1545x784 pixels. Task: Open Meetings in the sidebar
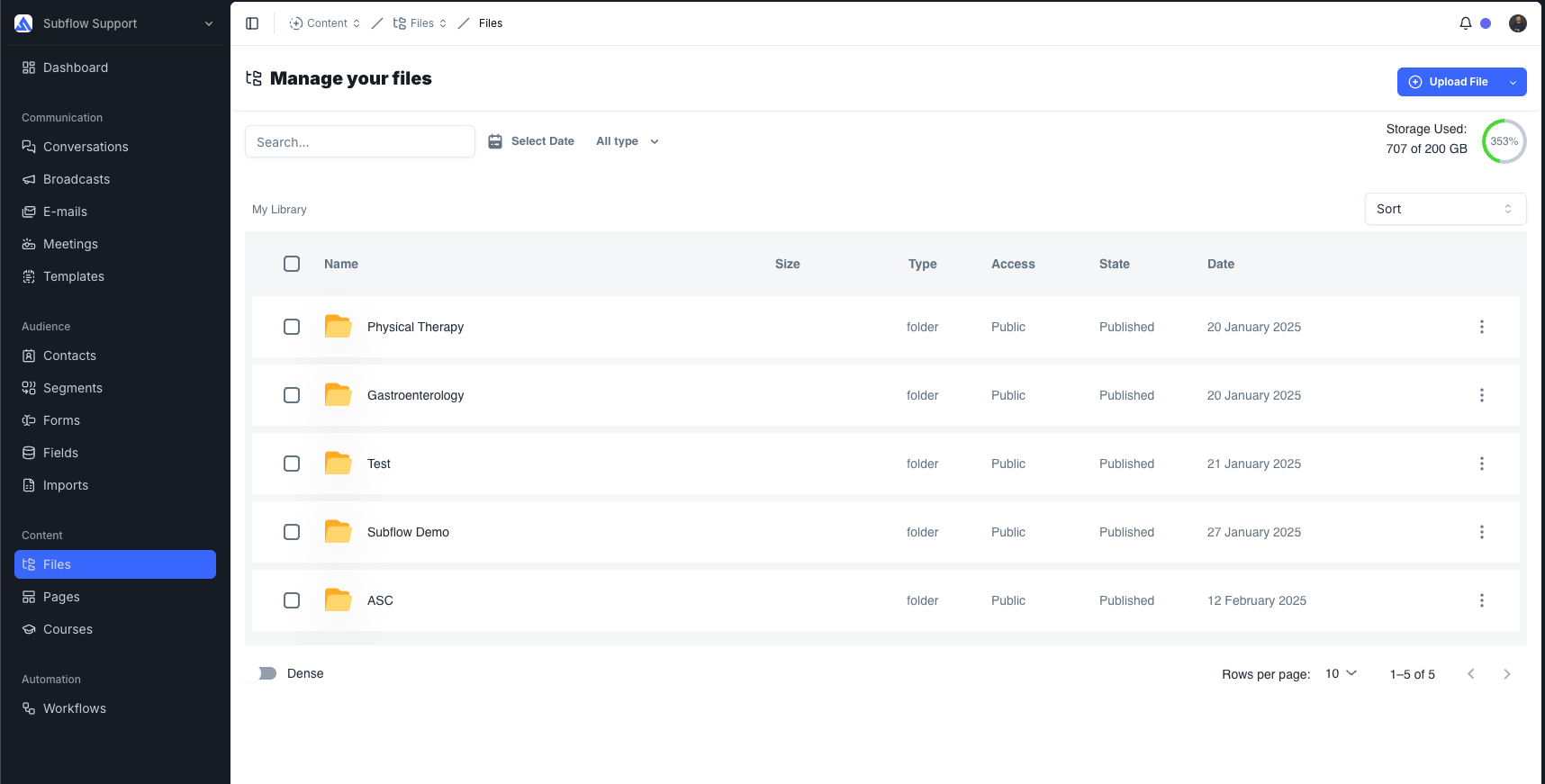[115, 244]
